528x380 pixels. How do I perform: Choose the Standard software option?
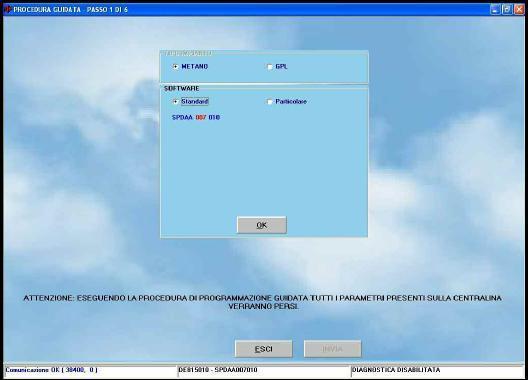click(175, 101)
